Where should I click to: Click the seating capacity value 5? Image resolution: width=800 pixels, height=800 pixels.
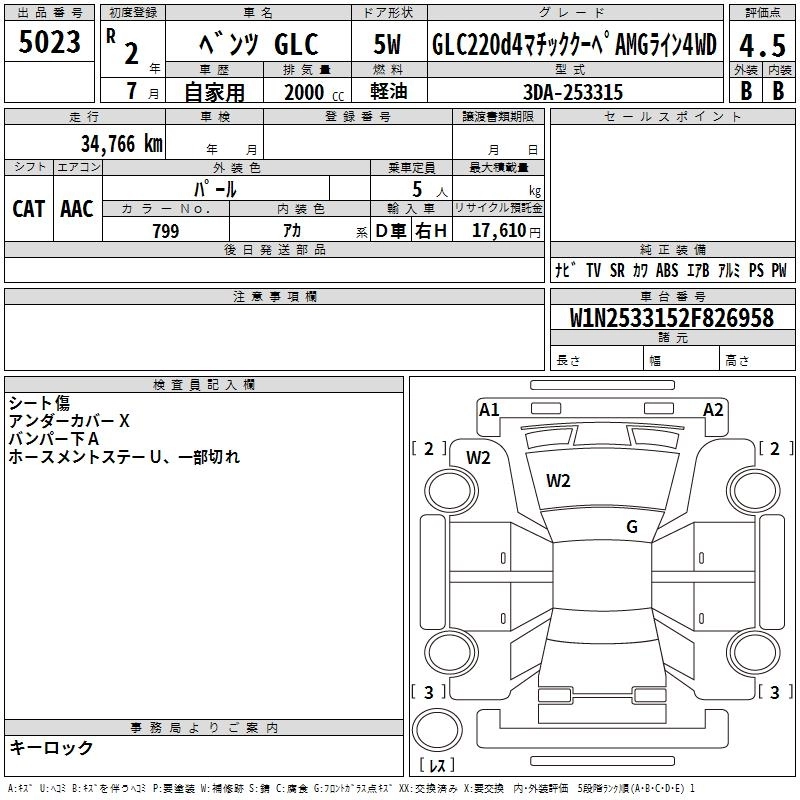pos(417,189)
